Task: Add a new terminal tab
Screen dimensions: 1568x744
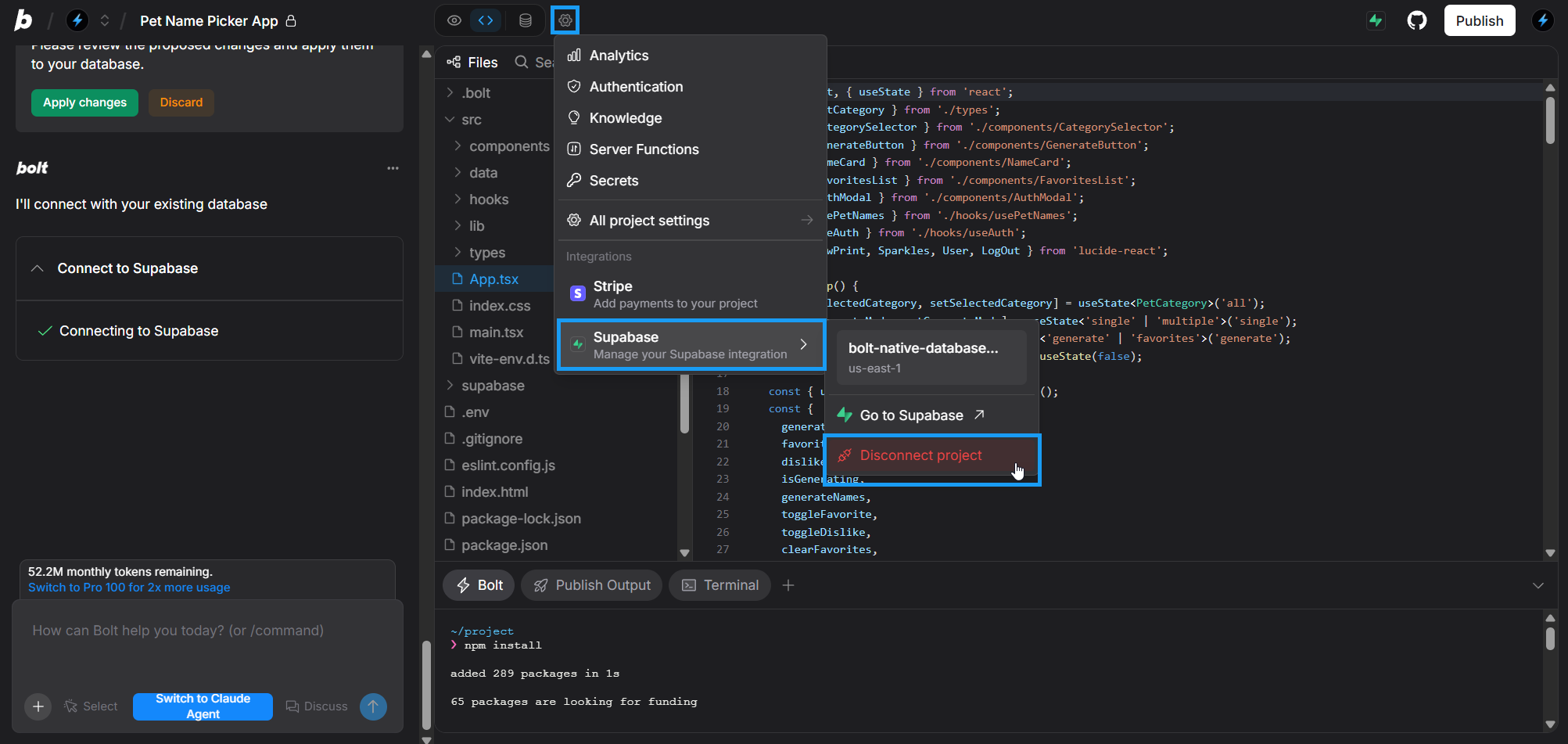Action: (x=788, y=585)
